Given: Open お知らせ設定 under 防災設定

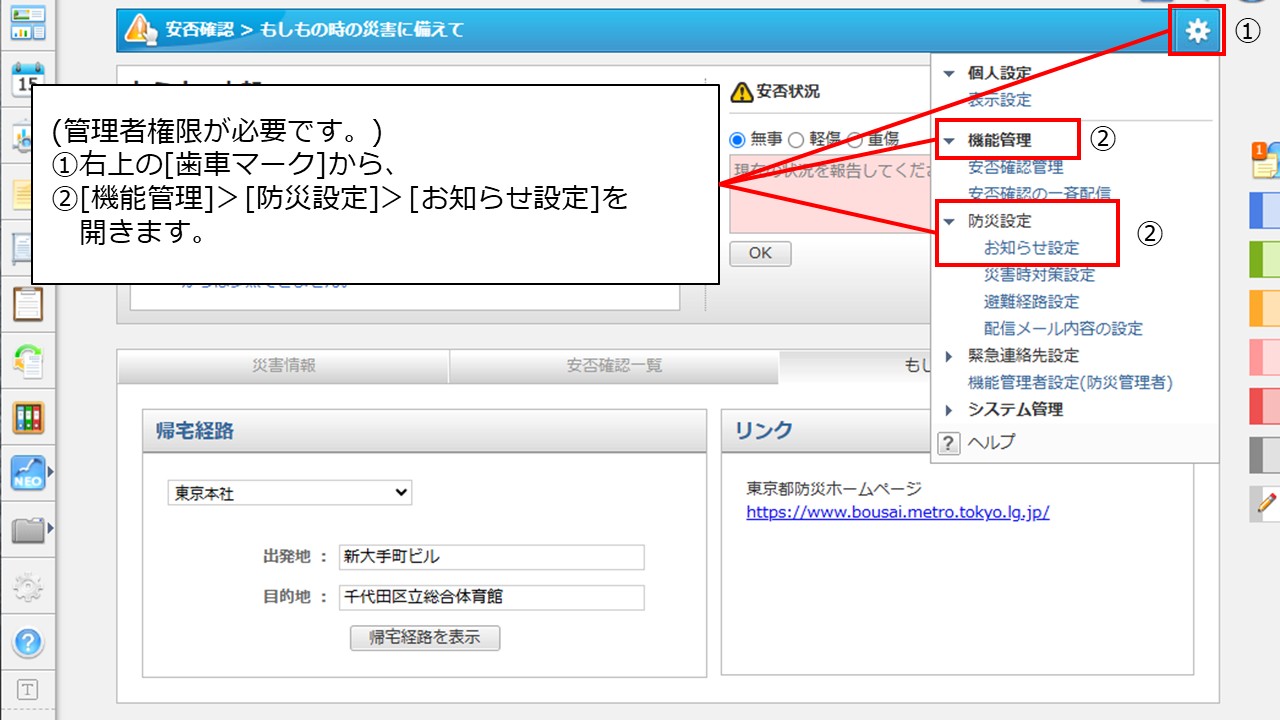Looking at the screenshot, I should coord(1032,248).
